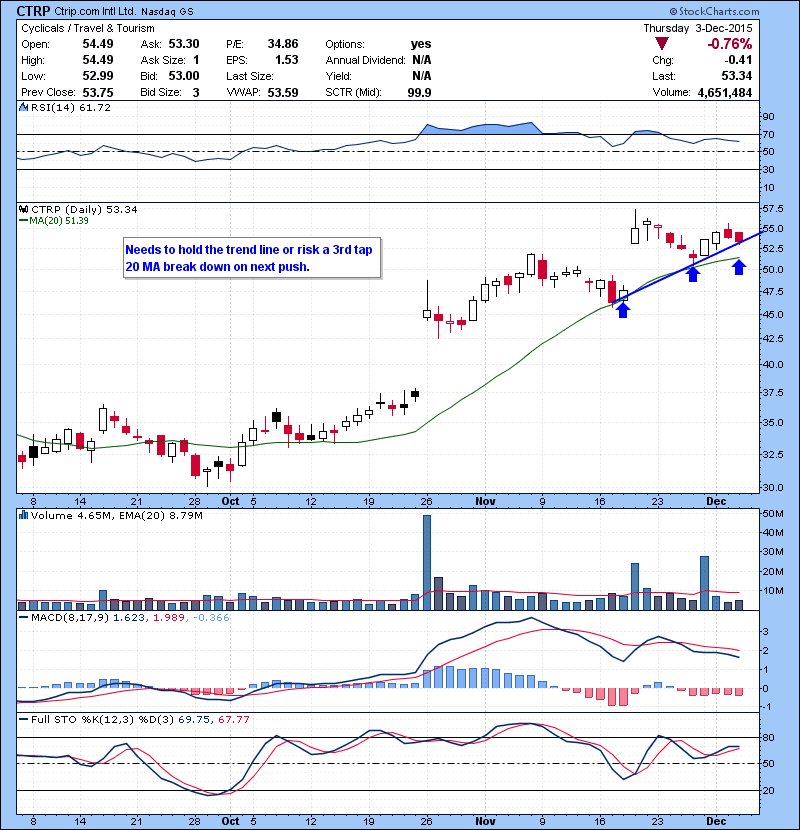Click the Last Size label

(x=250, y=76)
